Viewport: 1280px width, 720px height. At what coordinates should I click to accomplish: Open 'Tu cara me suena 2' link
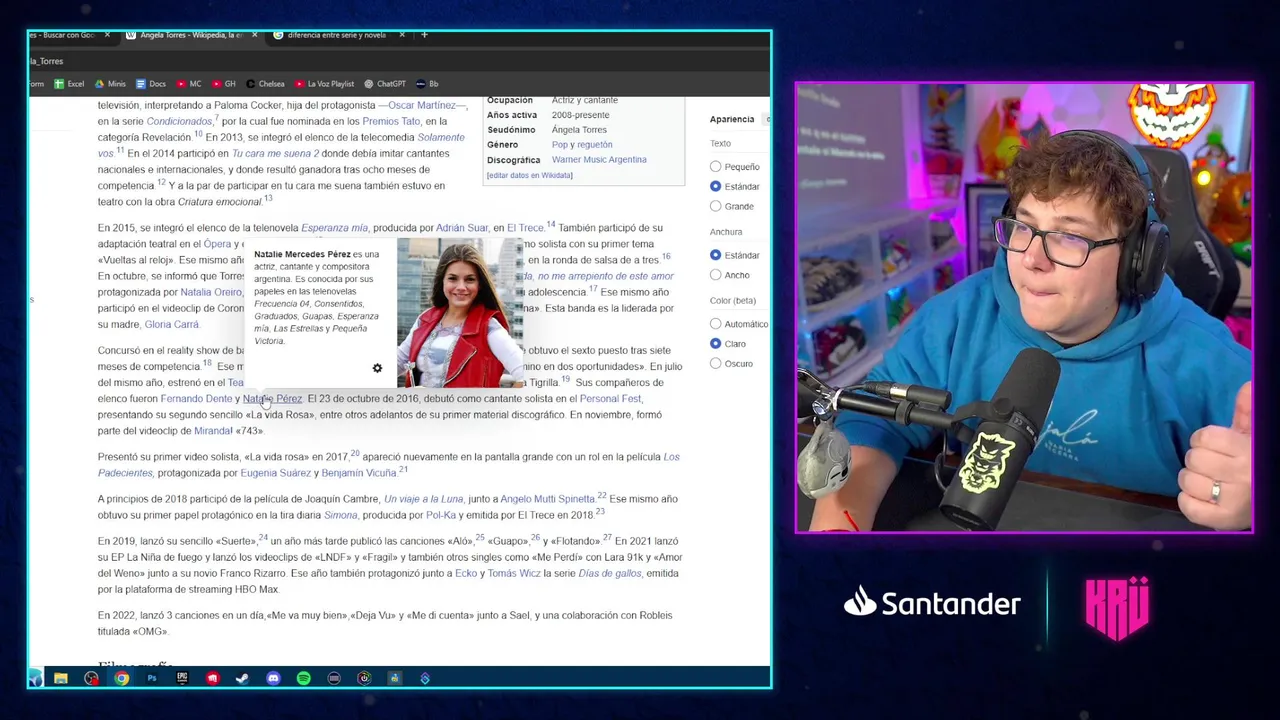pyautogui.click(x=275, y=154)
